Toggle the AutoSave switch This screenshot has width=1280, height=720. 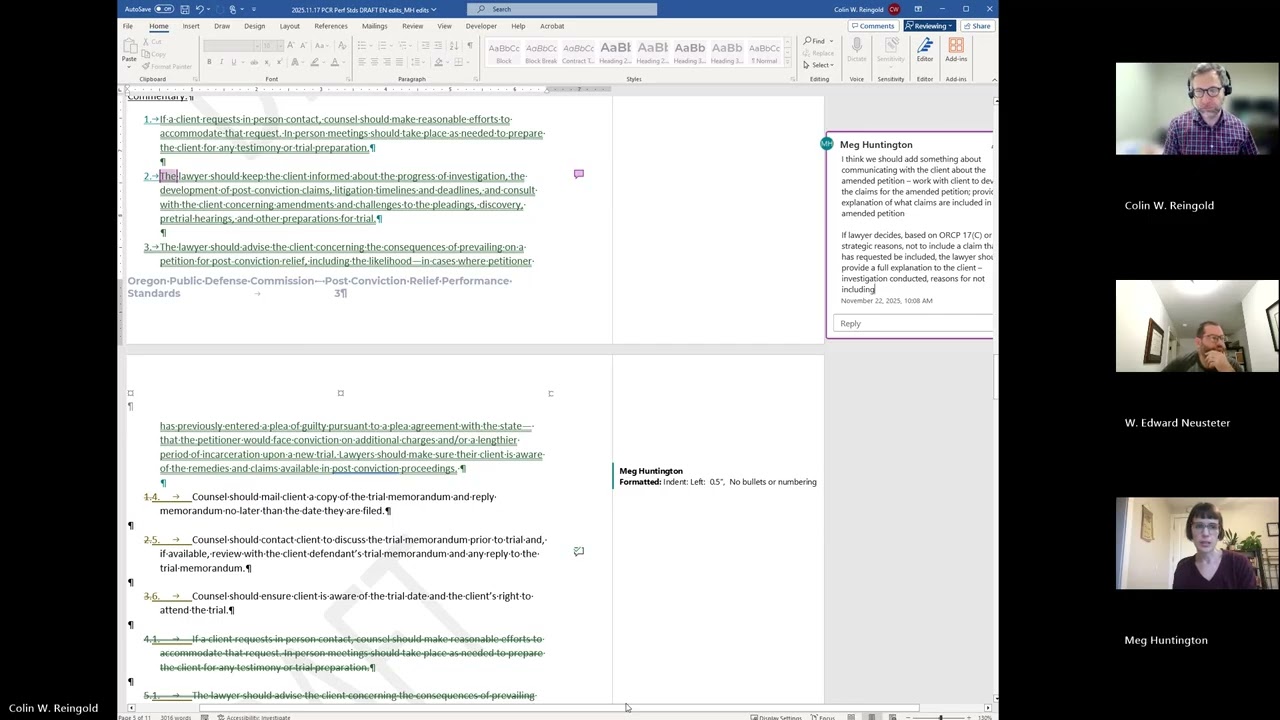point(162,9)
